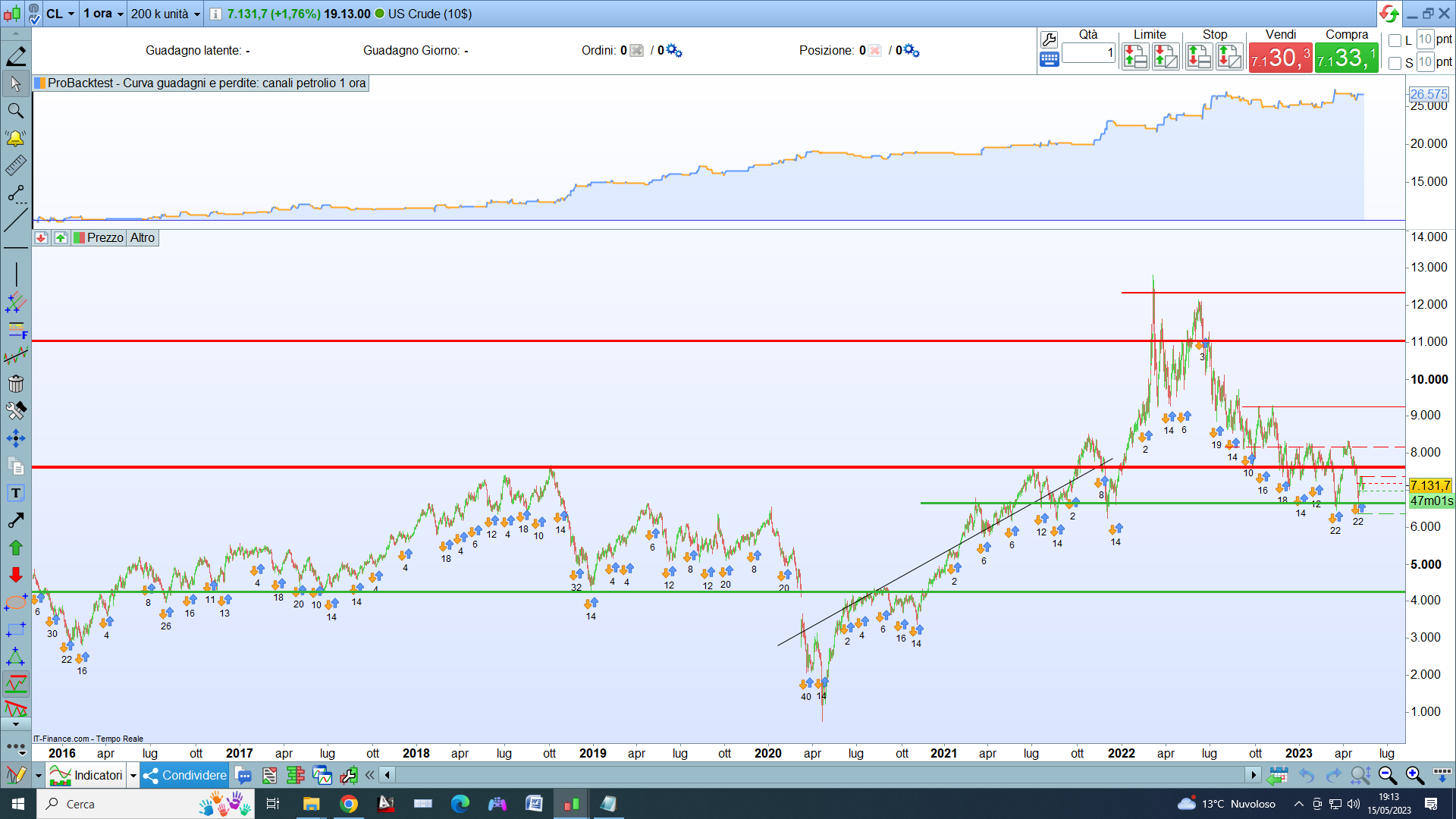Screen dimensions: 1456x819
Task: Select the ellipse drawing tool
Action: [16, 603]
